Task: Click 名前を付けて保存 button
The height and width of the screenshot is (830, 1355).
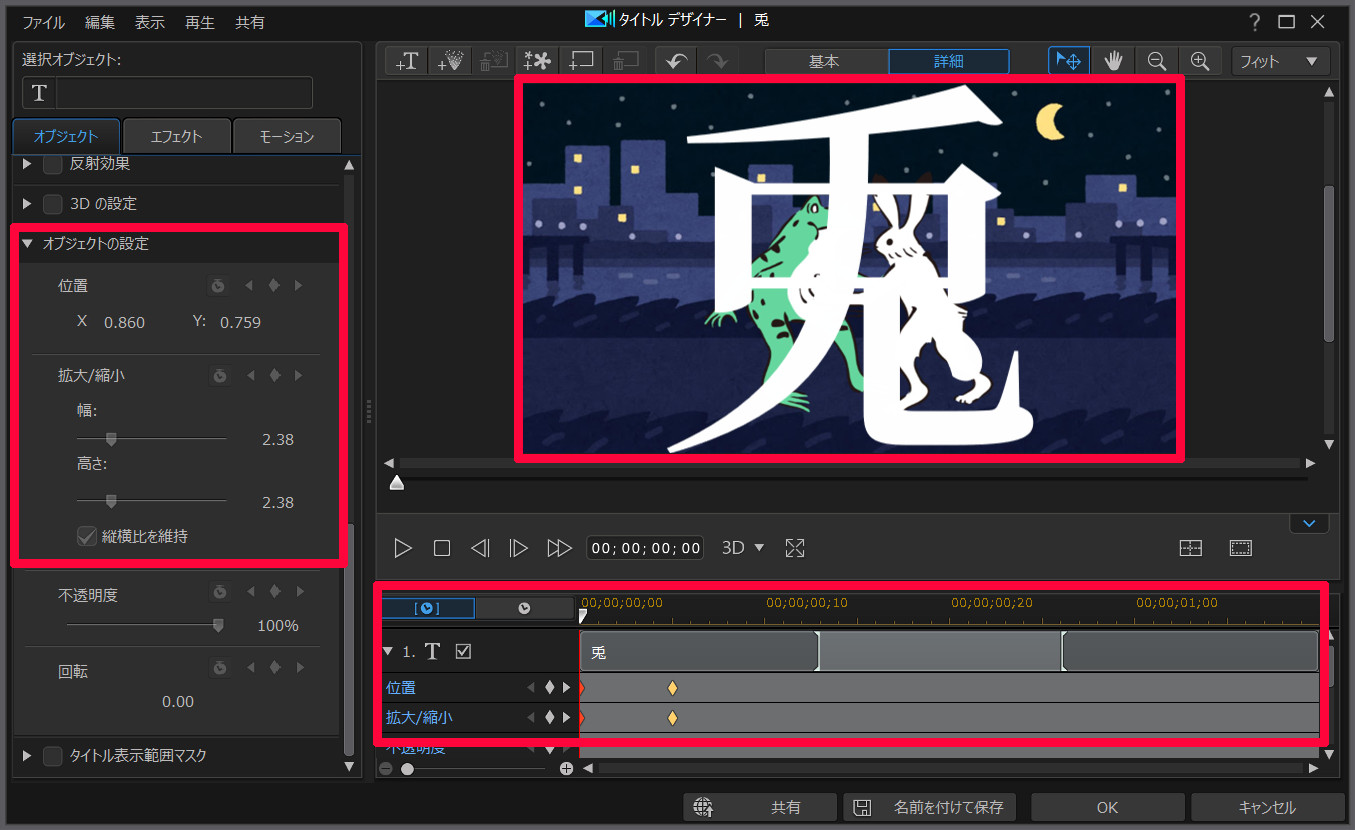Action: (930, 807)
